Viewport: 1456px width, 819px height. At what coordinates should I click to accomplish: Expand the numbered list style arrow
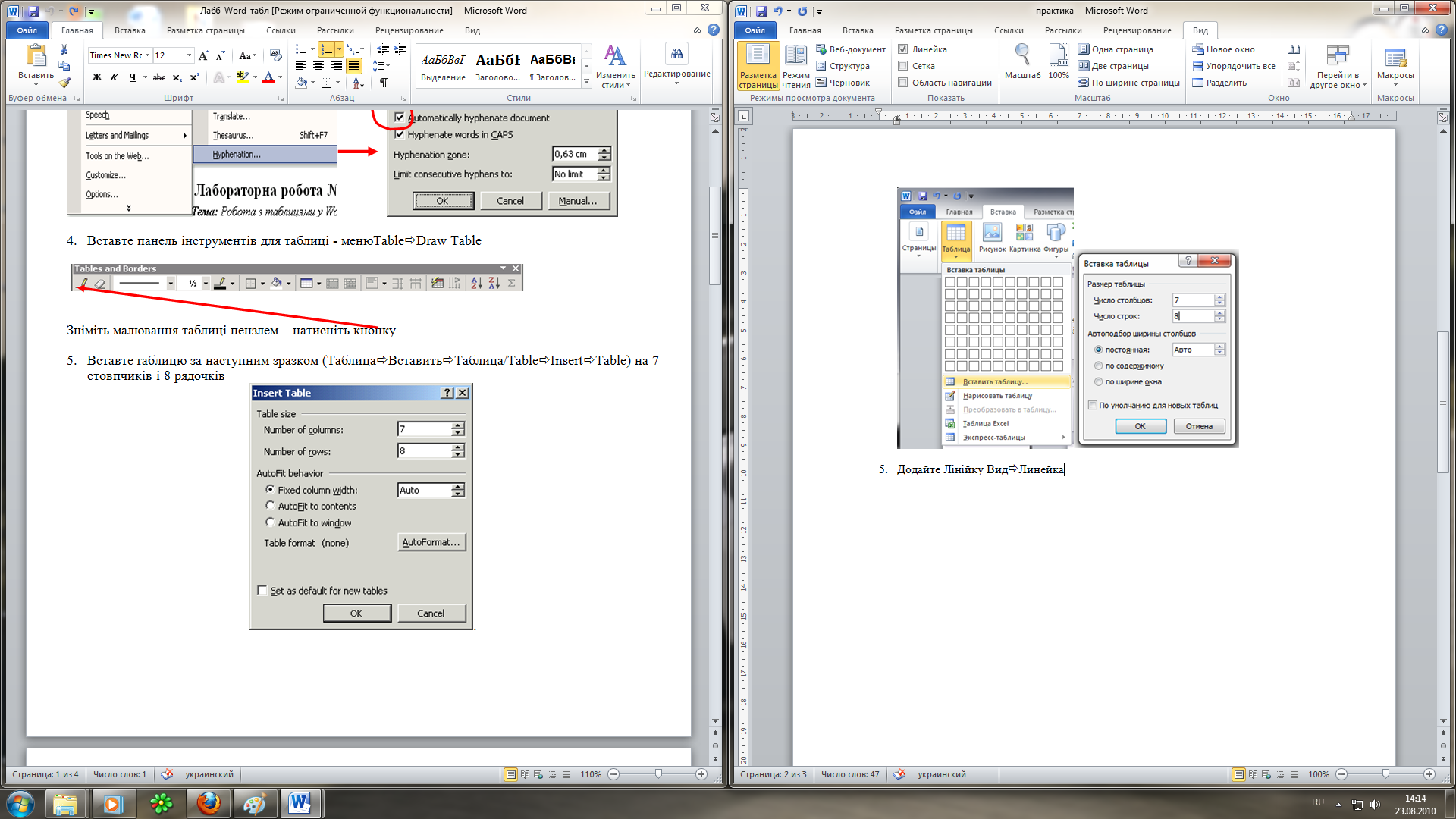[x=340, y=49]
